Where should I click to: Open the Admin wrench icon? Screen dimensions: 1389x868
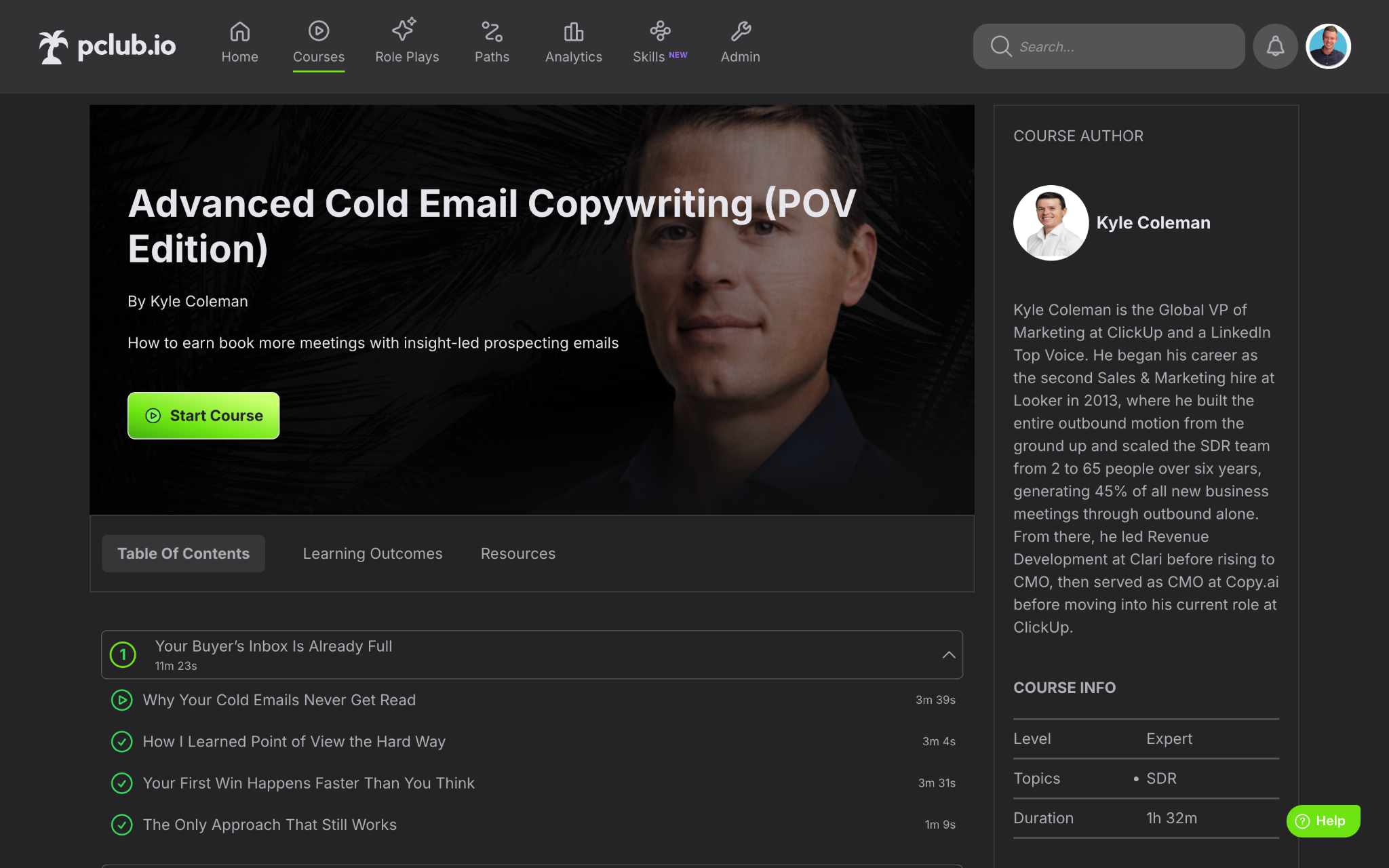tap(740, 31)
